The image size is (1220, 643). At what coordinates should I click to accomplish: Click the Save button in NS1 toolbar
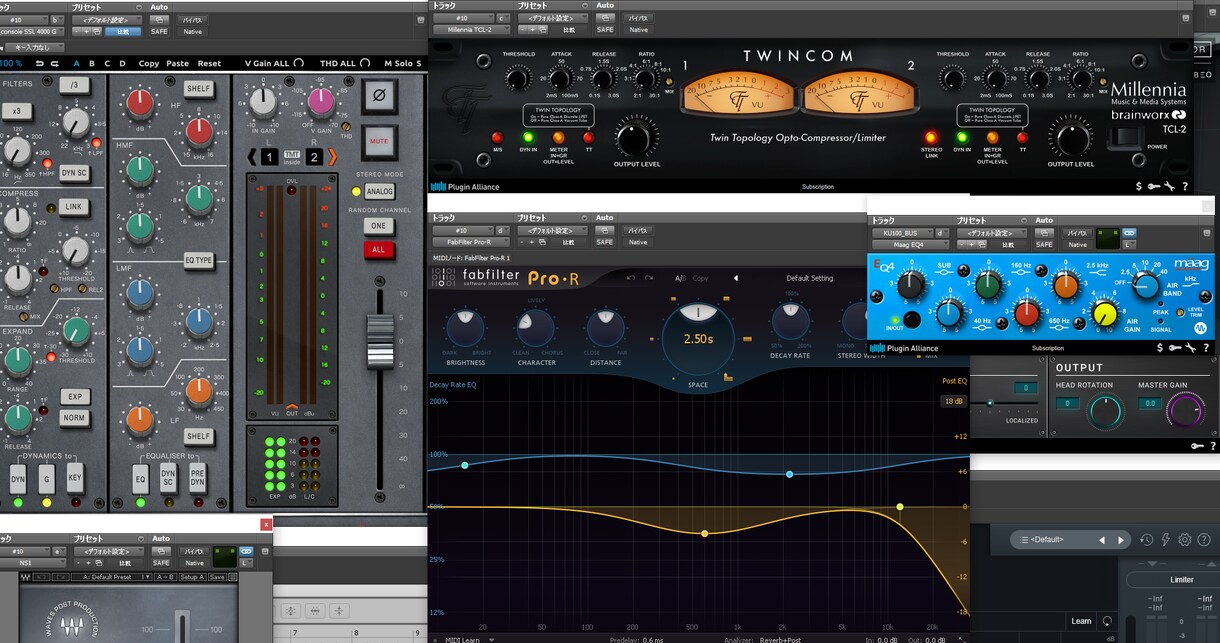217,577
